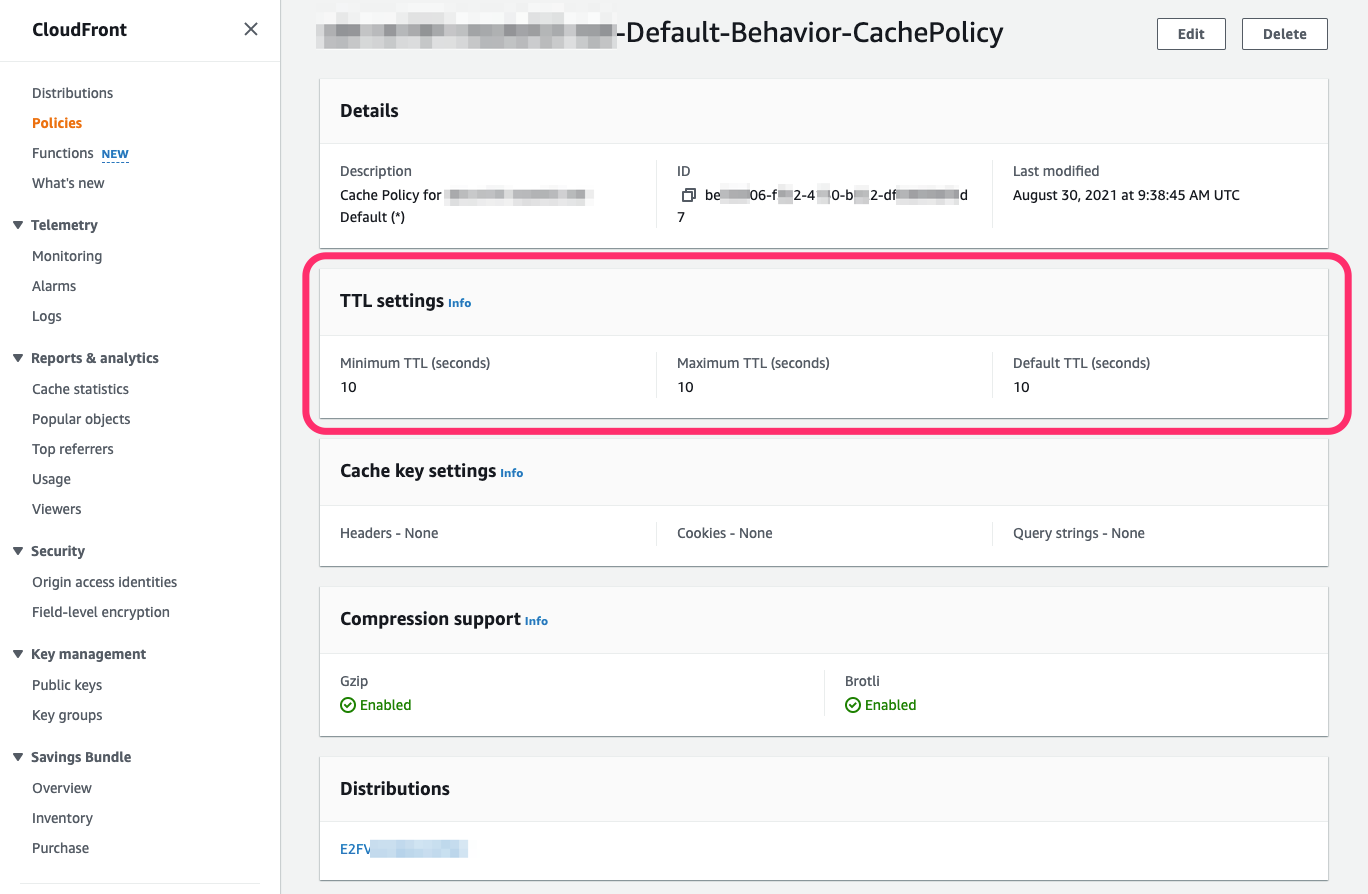Open the Compression support Info link
Screen dimensions: 1368x894
pos(536,621)
